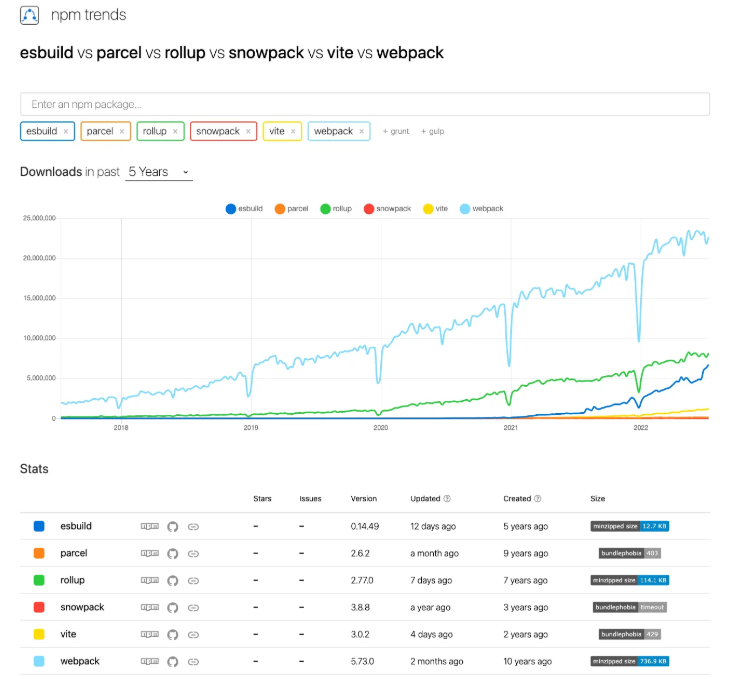The width and height of the screenshot is (748, 679).
Task: Open the npm page icon for webpack
Action: point(150,661)
